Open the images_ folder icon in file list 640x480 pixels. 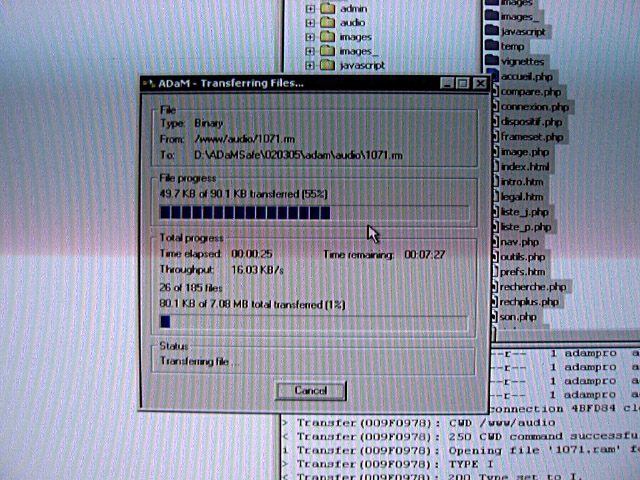pyautogui.click(x=491, y=16)
